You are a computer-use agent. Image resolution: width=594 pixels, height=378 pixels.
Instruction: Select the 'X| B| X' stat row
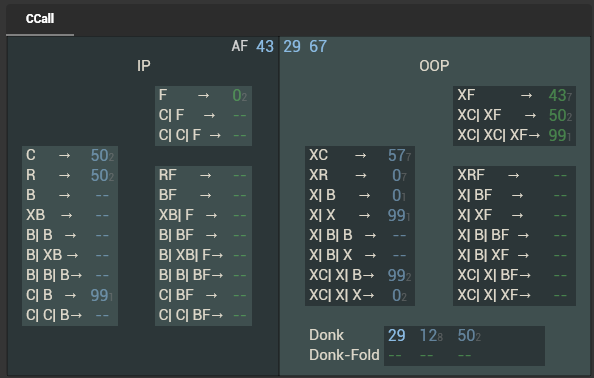[x=360, y=255]
